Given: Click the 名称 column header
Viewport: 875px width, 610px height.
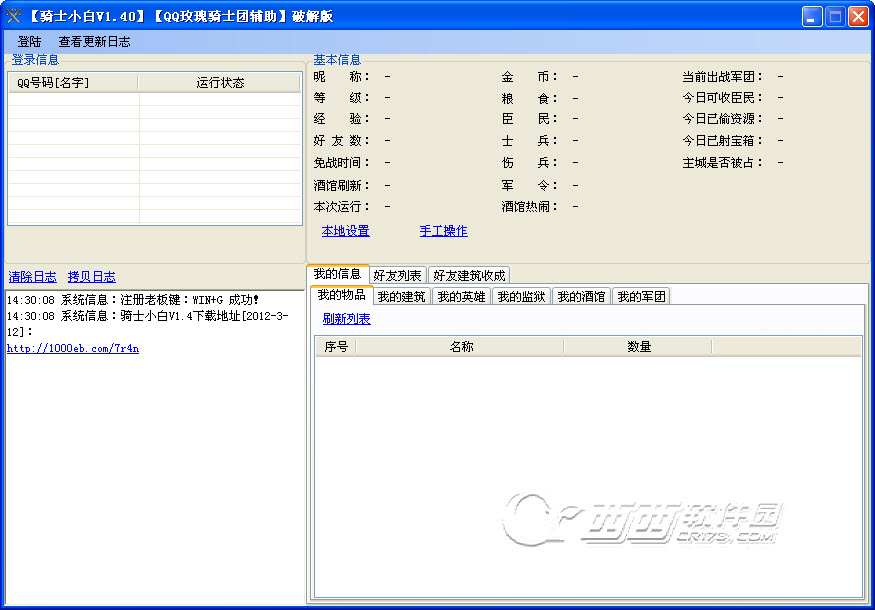Looking at the screenshot, I should click(461, 347).
